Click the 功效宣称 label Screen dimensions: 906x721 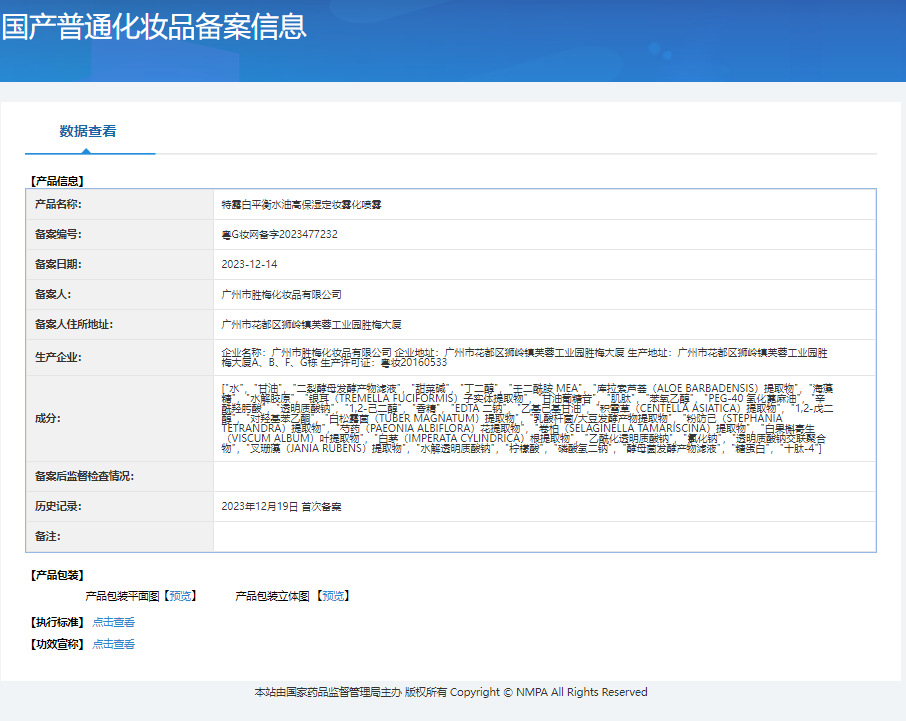(57, 644)
